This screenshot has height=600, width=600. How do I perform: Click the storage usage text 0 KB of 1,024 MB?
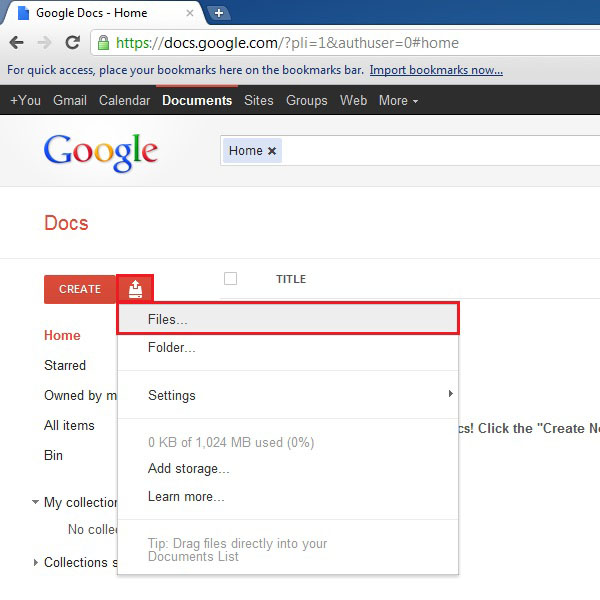click(x=231, y=442)
